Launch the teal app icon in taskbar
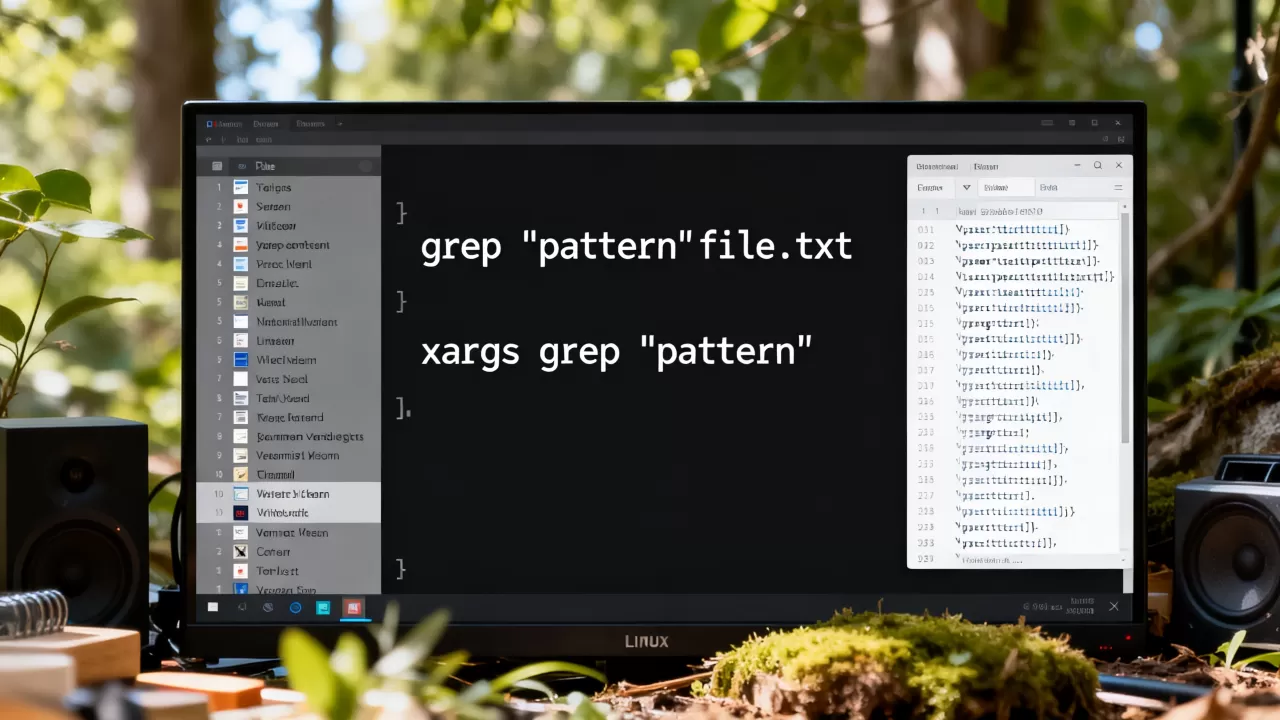This screenshot has height=720, width=1280. coord(323,607)
